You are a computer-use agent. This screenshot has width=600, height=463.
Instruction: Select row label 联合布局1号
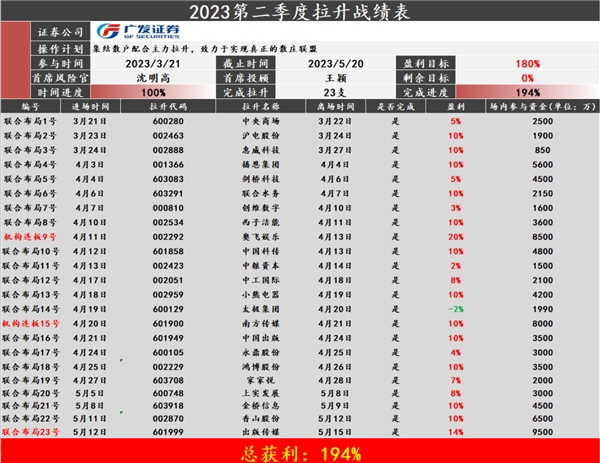pyautogui.click(x=30, y=121)
